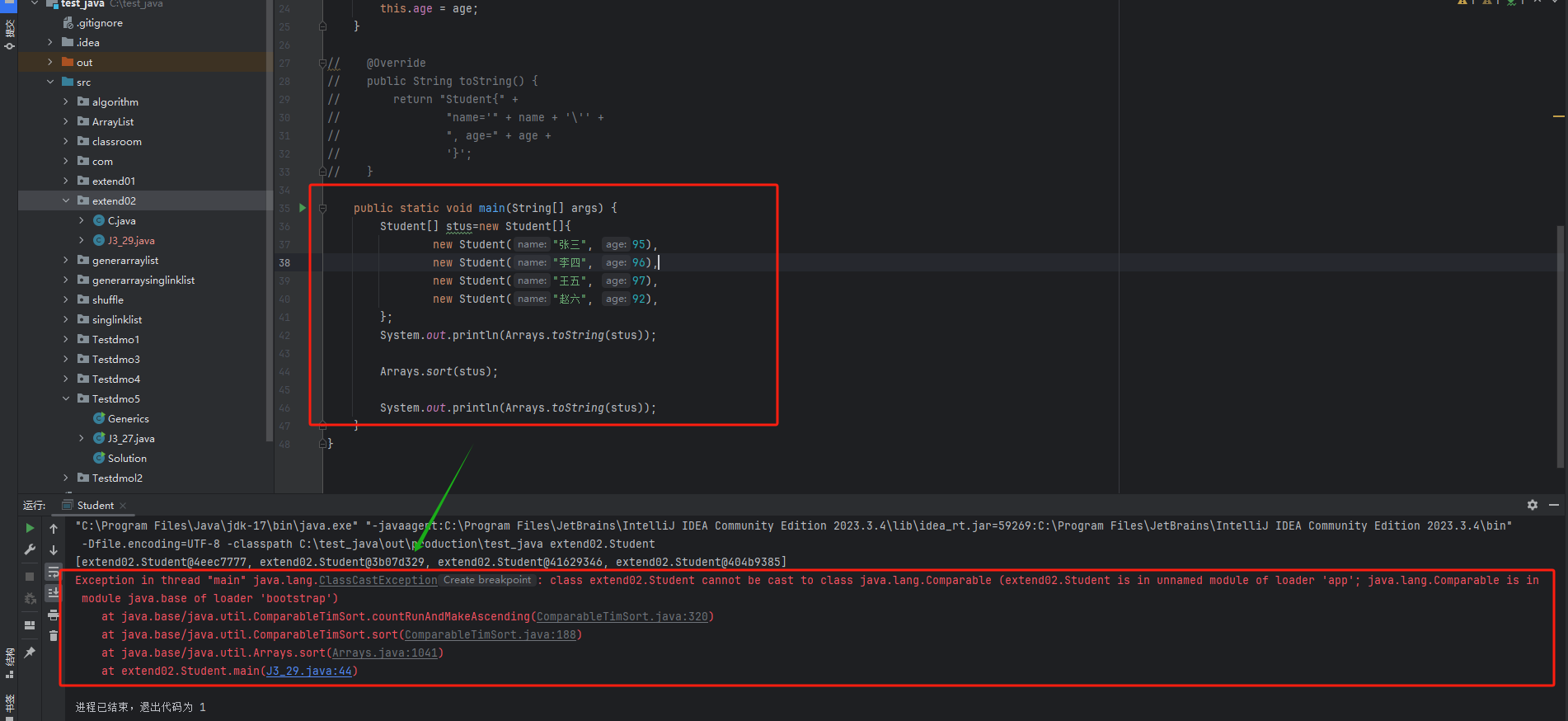Print the console output
The image size is (1568, 721).
point(54,615)
